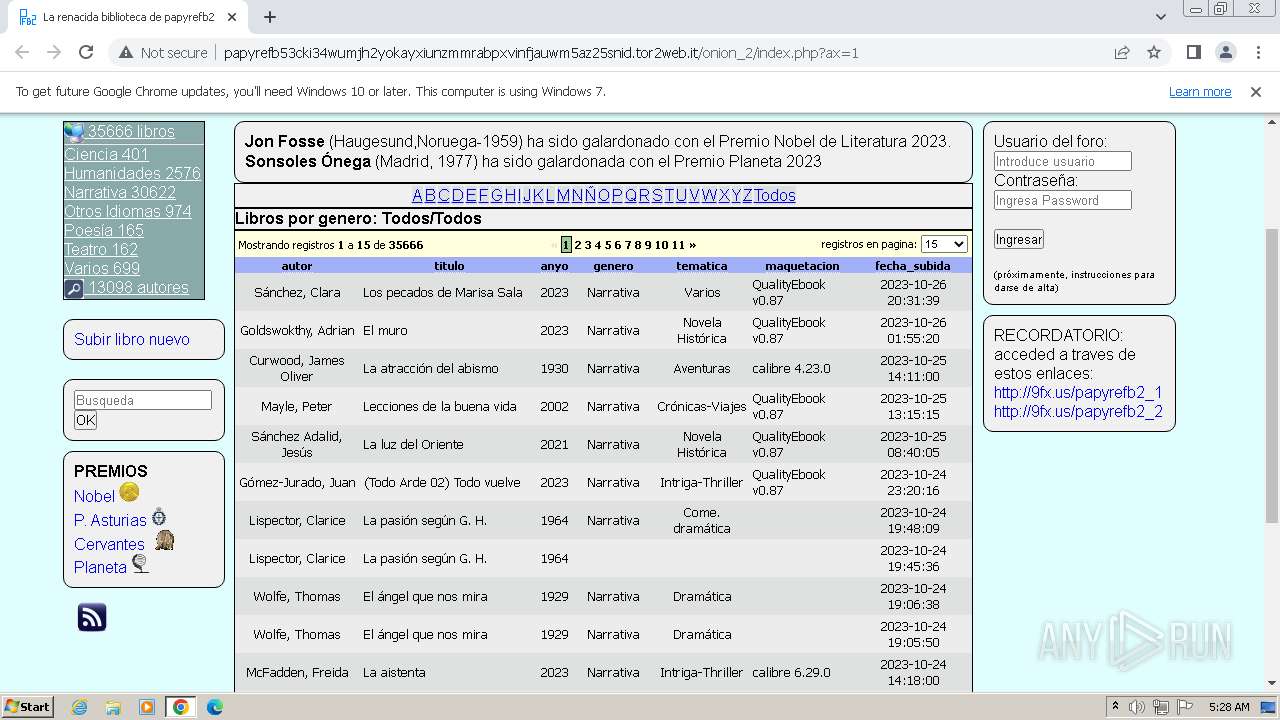This screenshot has height=720, width=1280.
Task: Go back with the browser back arrow
Action: tap(22, 52)
